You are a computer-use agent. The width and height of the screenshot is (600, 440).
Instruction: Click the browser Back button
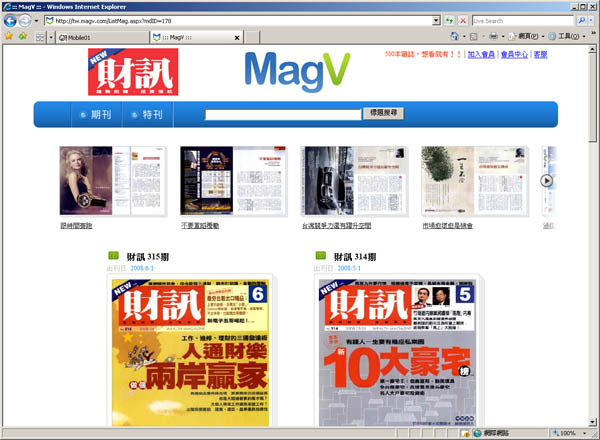10,21
